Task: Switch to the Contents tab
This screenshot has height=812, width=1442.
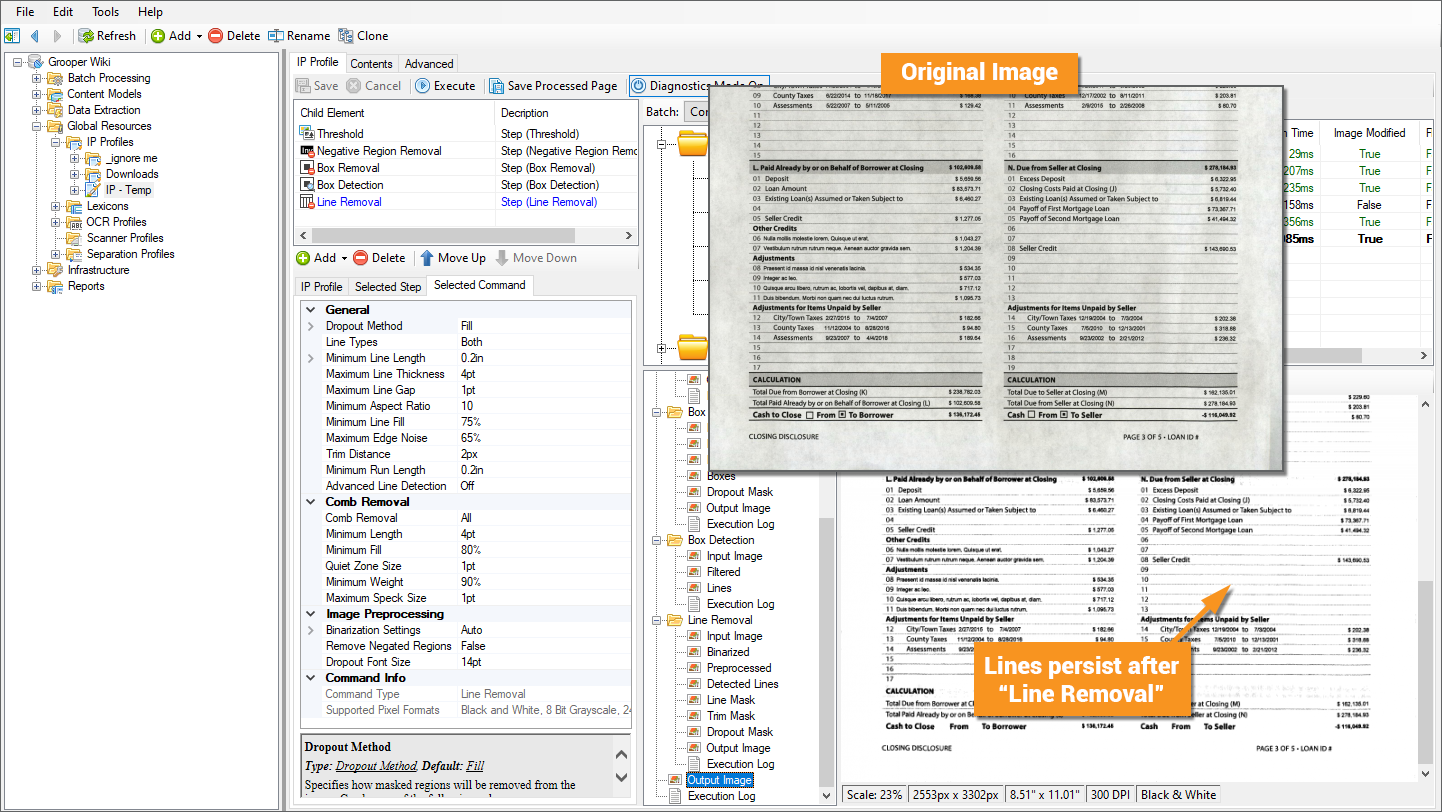Action: [x=371, y=63]
